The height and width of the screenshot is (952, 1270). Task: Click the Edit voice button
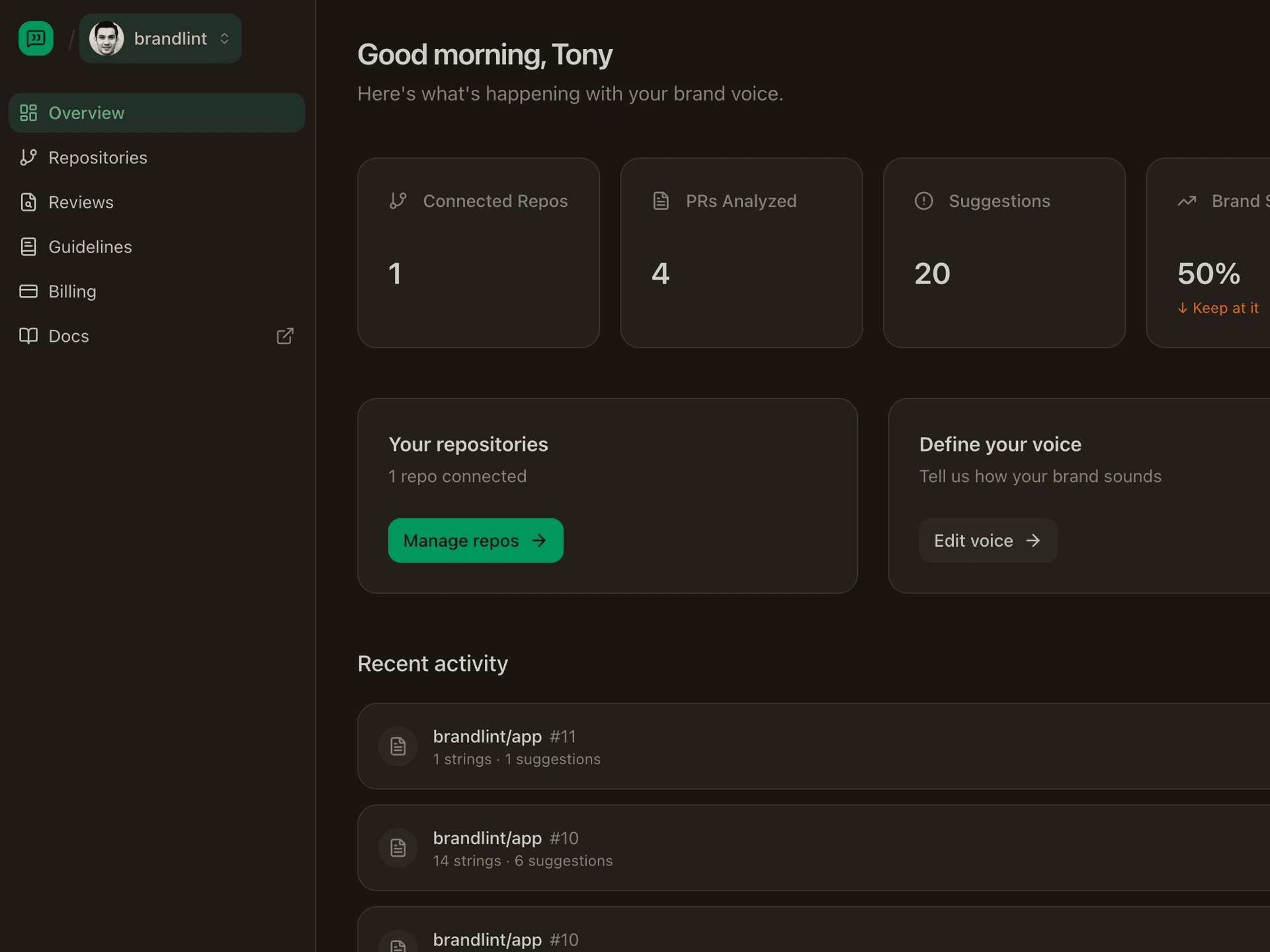(x=988, y=540)
